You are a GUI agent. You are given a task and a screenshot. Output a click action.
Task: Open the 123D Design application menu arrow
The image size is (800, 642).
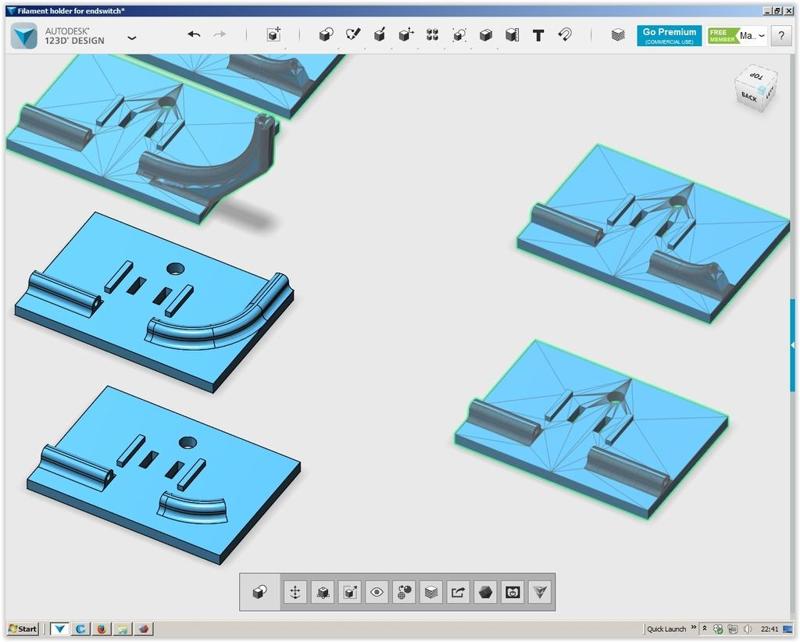pos(132,38)
